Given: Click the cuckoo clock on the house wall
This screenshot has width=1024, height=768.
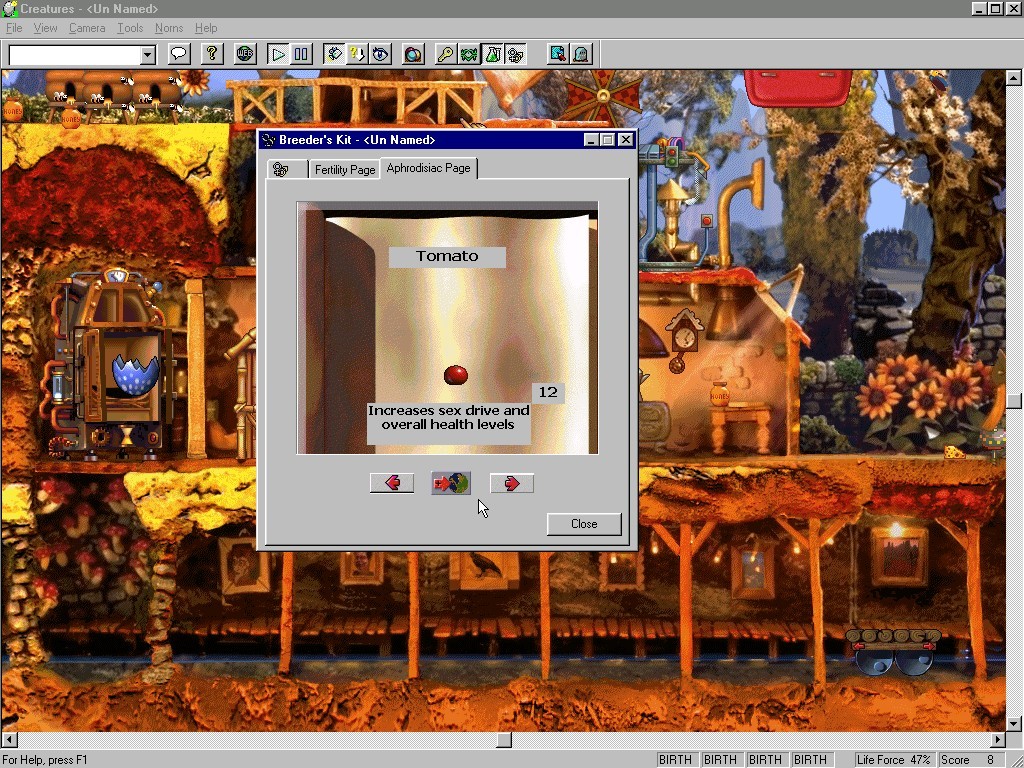Looking at the screenshot, I should click(682, 340).
